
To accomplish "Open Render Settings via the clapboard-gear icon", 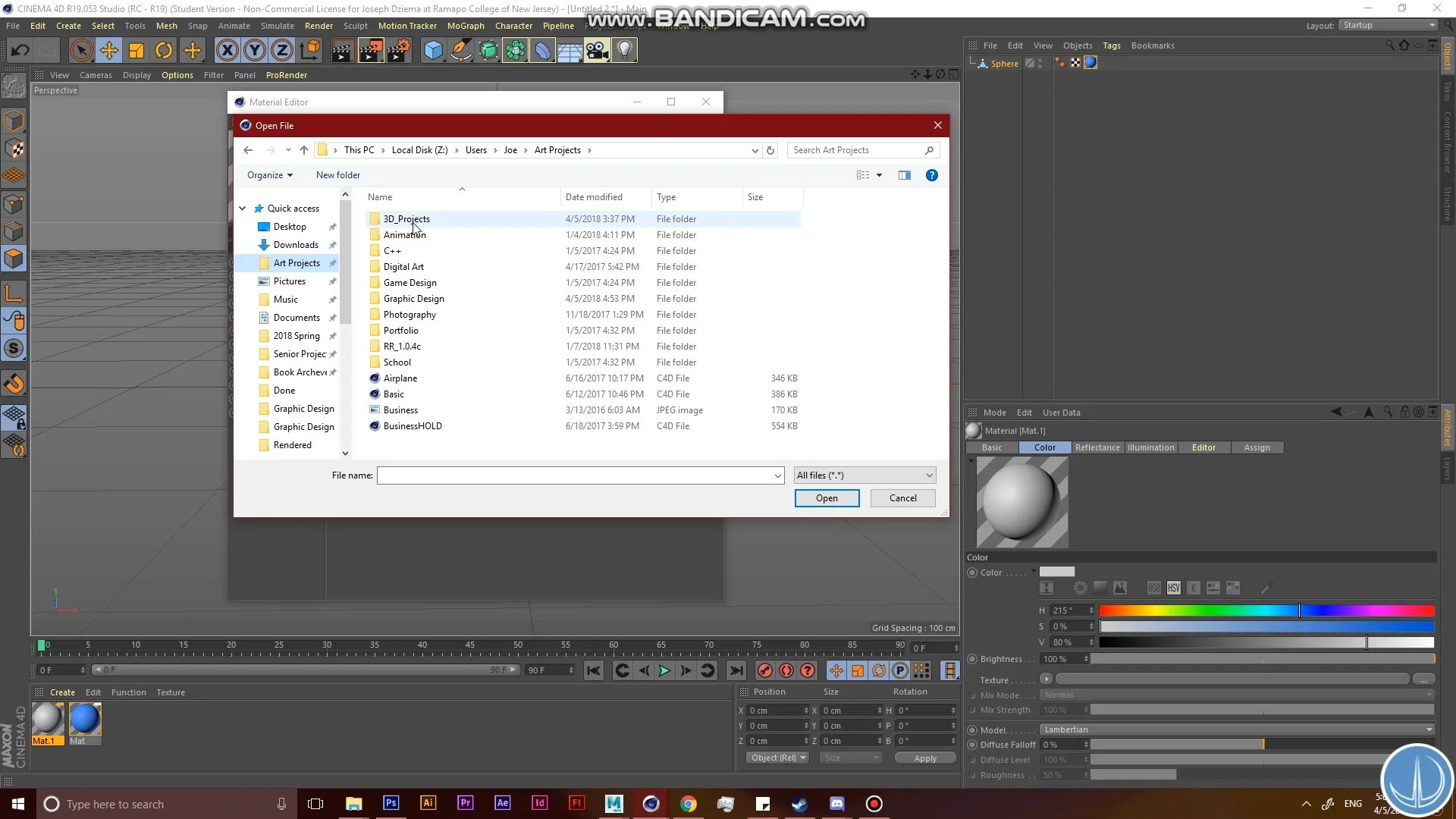I will [400, 50].
